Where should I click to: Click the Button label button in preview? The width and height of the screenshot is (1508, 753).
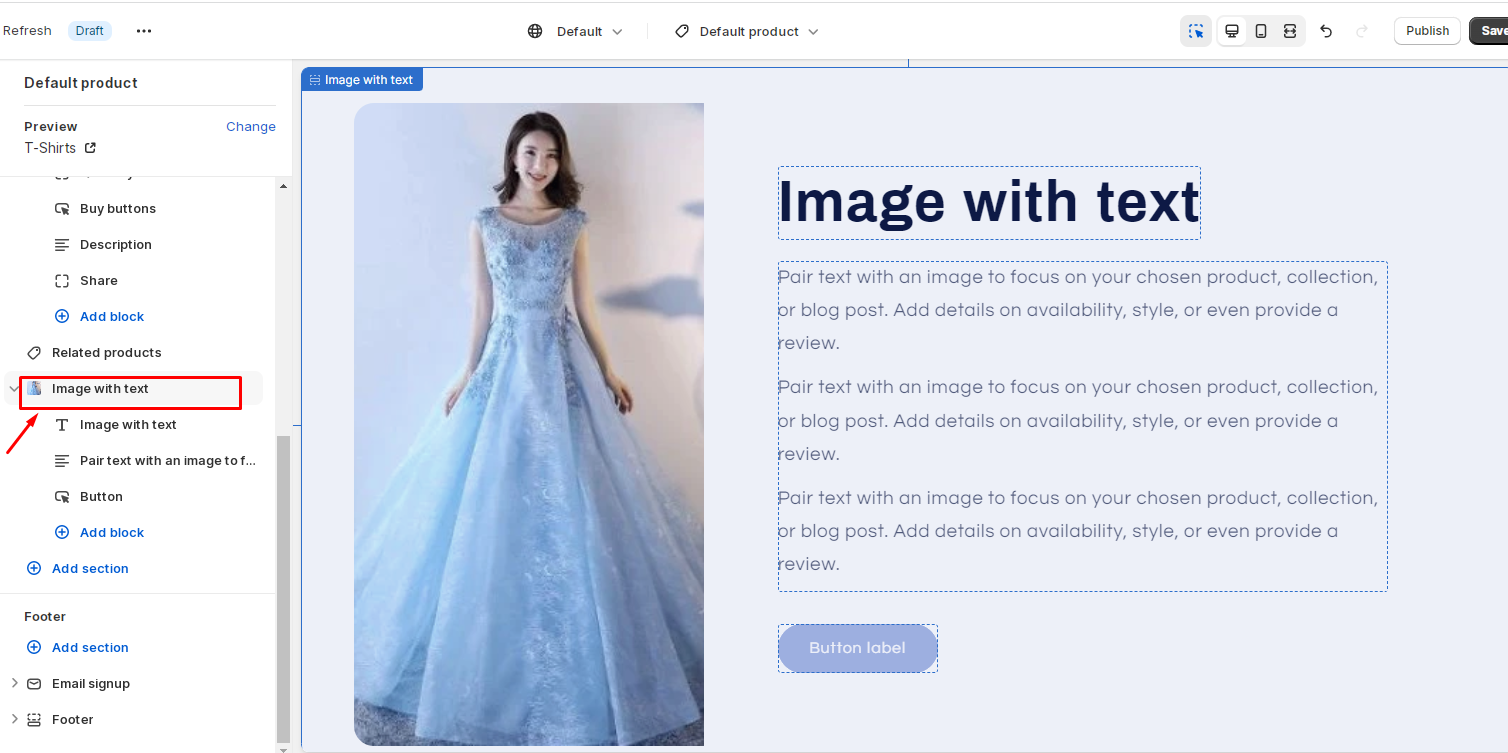[858, 648]
